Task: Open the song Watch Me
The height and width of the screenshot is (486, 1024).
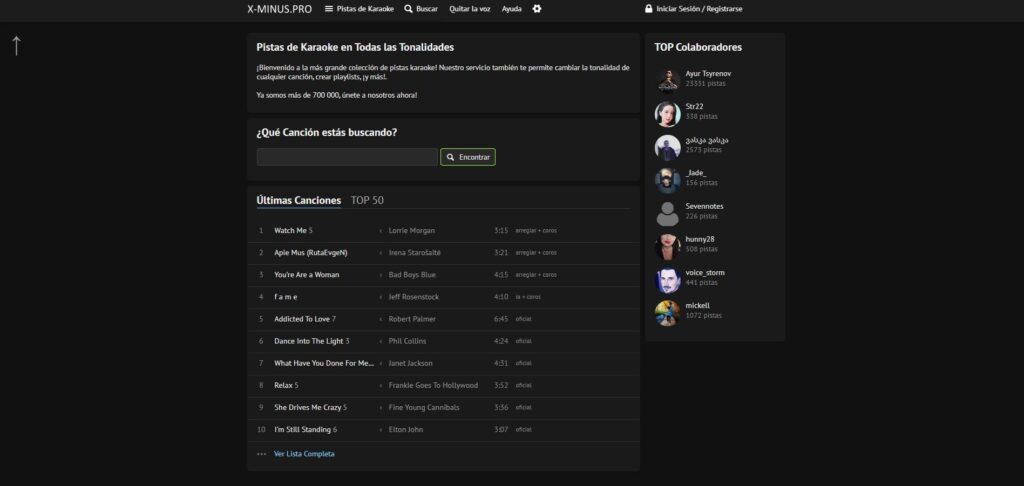Action: point(290,231)
